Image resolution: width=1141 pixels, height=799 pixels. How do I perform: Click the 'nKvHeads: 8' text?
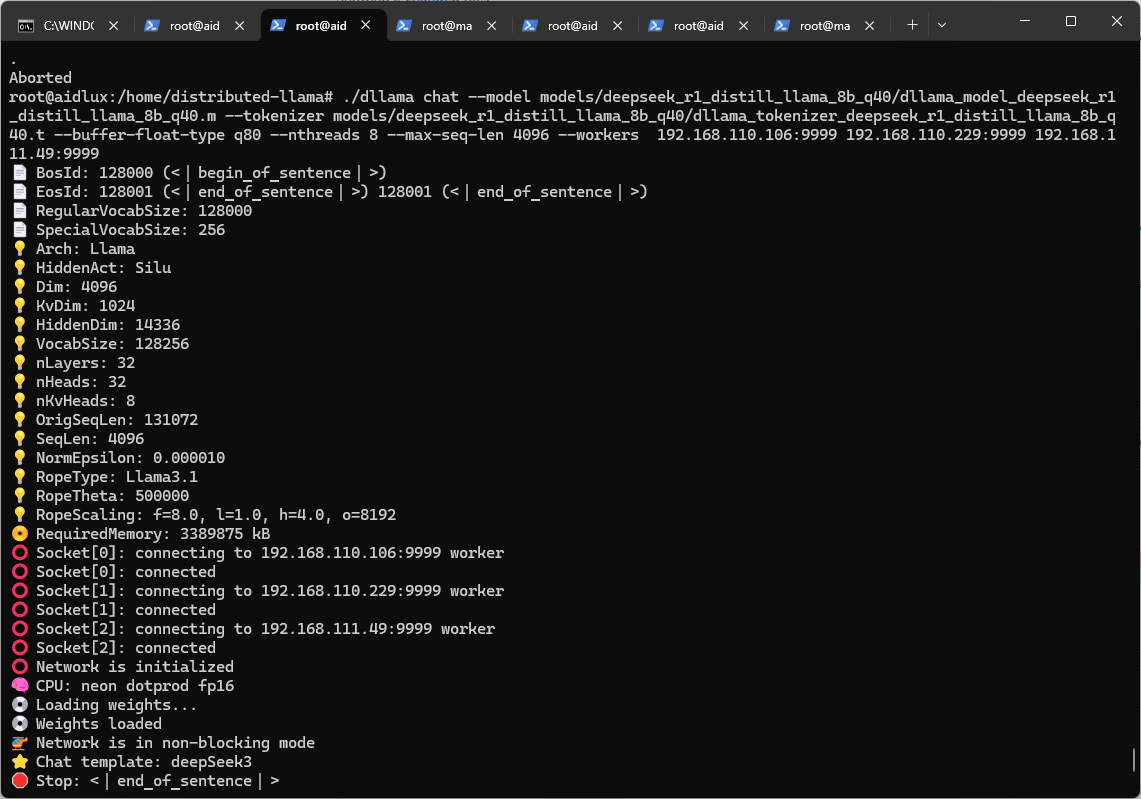(x=85, y=400)
